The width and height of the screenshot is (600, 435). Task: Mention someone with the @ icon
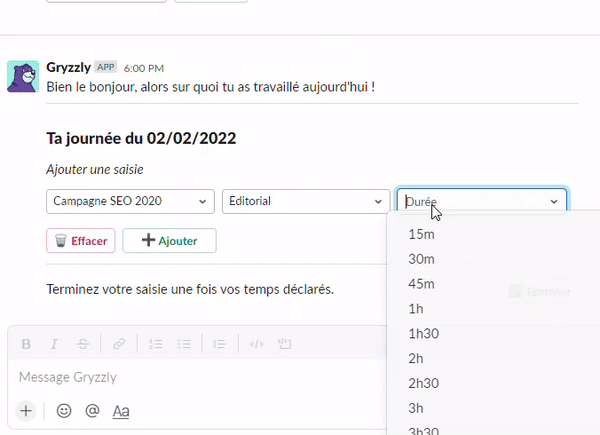92,411
